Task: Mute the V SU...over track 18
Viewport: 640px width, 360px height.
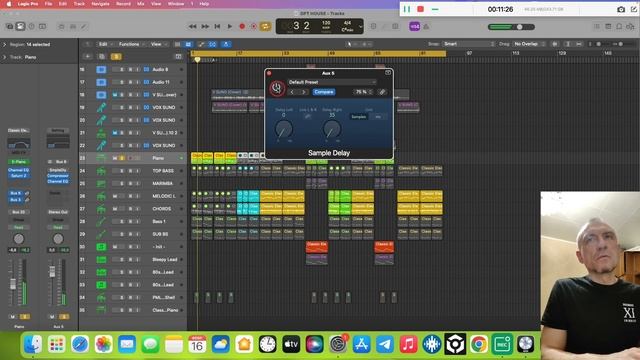Action: [x=115, y=95]
